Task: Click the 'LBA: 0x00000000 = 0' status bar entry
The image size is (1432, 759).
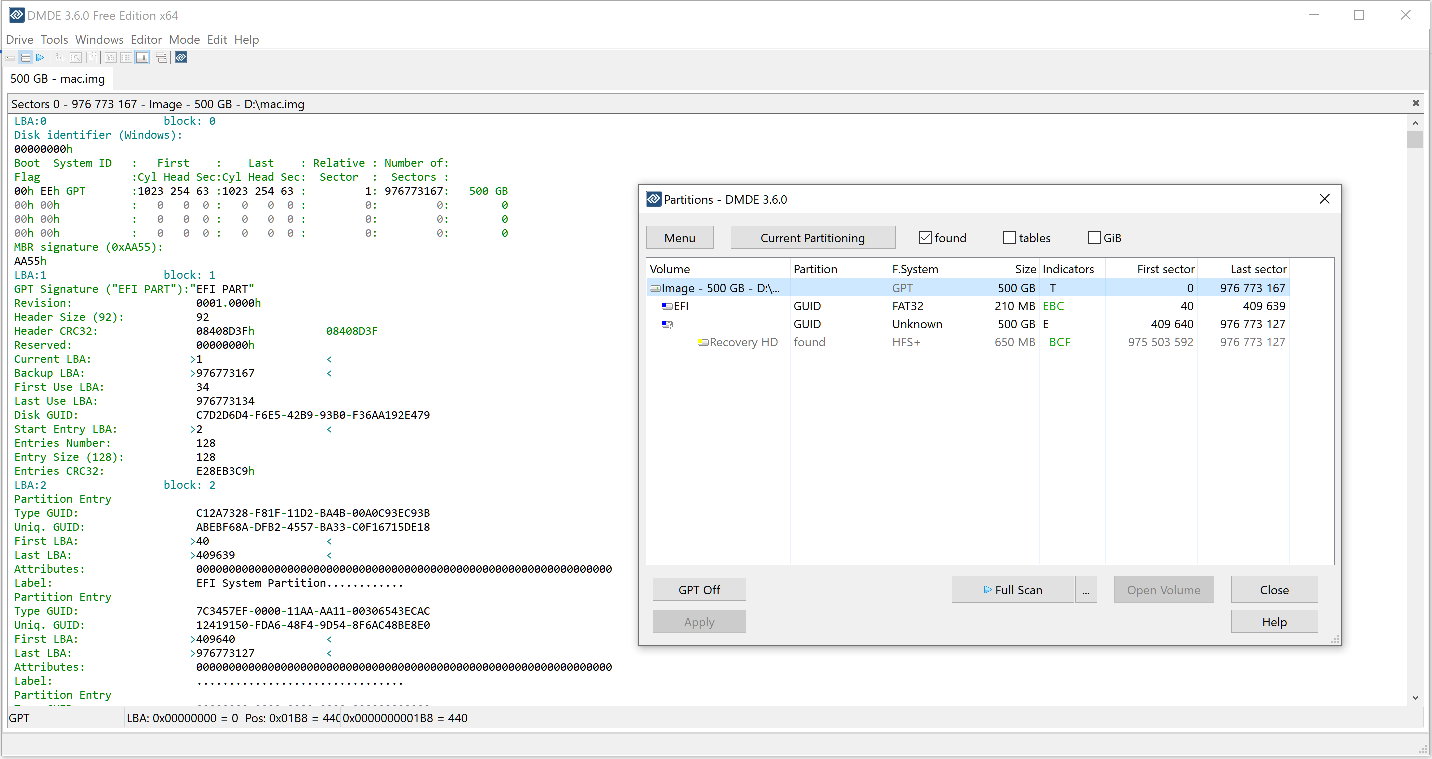Action: (183, 718)
